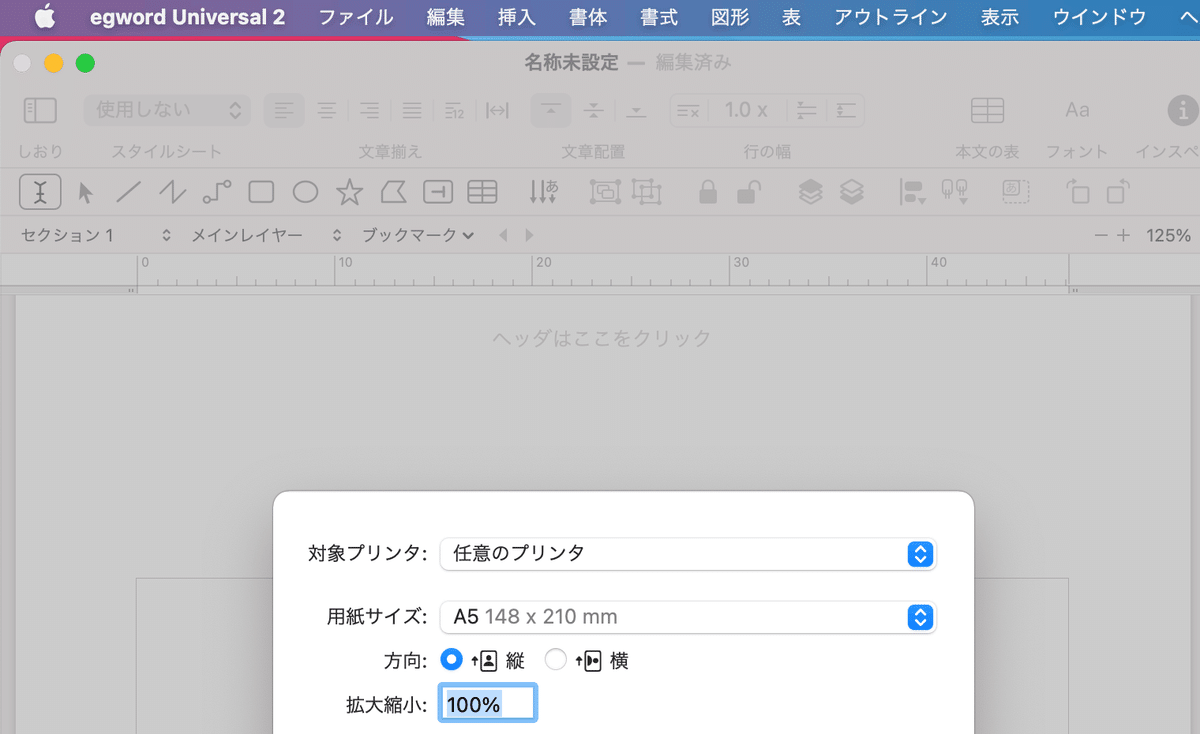Select the arrow selection tool

(x=85, y=191)
